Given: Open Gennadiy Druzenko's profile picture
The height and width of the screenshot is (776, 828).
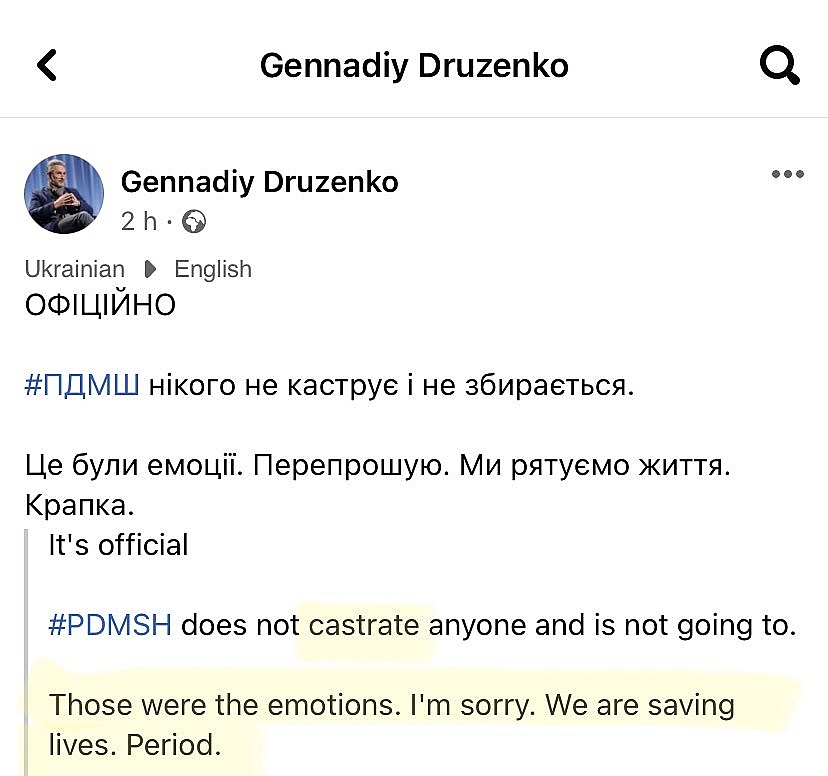Looking at the screenshot, I should coord(63,194).
